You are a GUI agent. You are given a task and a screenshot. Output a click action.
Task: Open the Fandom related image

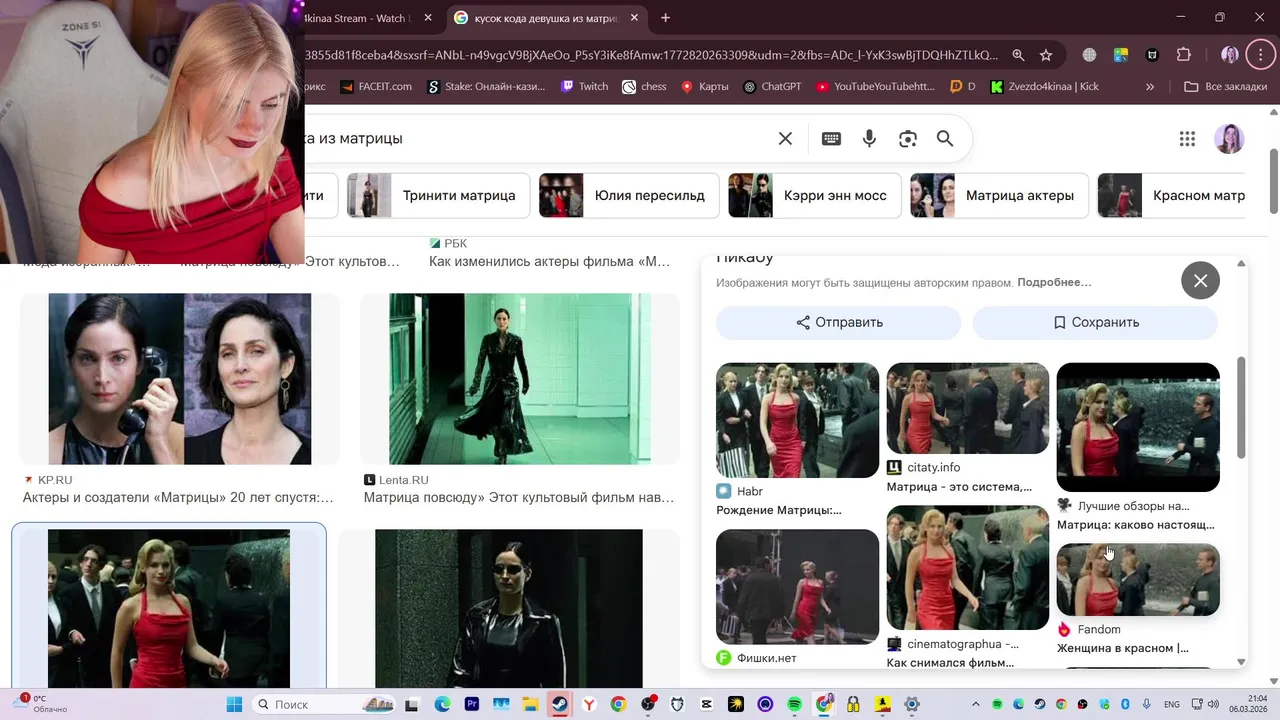point(1138,580)
